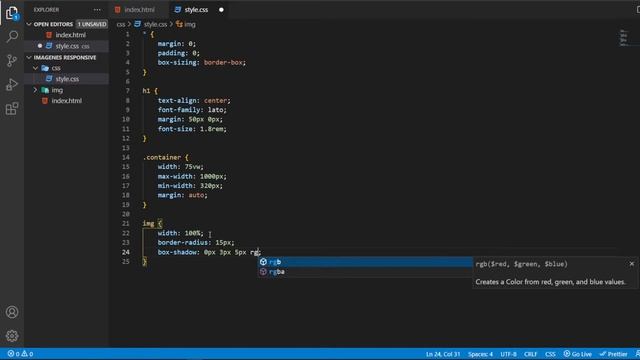This screenshot has height=360, width=640.
Task: Open the errors and warnings problems indicator
Action: [x=20, y=354]
